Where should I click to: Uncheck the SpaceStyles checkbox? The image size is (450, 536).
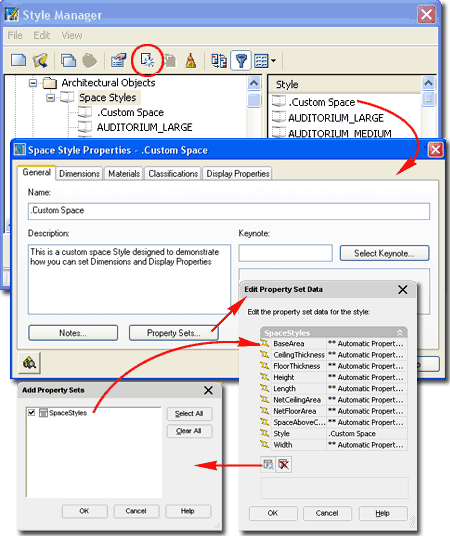coord(32,413)
